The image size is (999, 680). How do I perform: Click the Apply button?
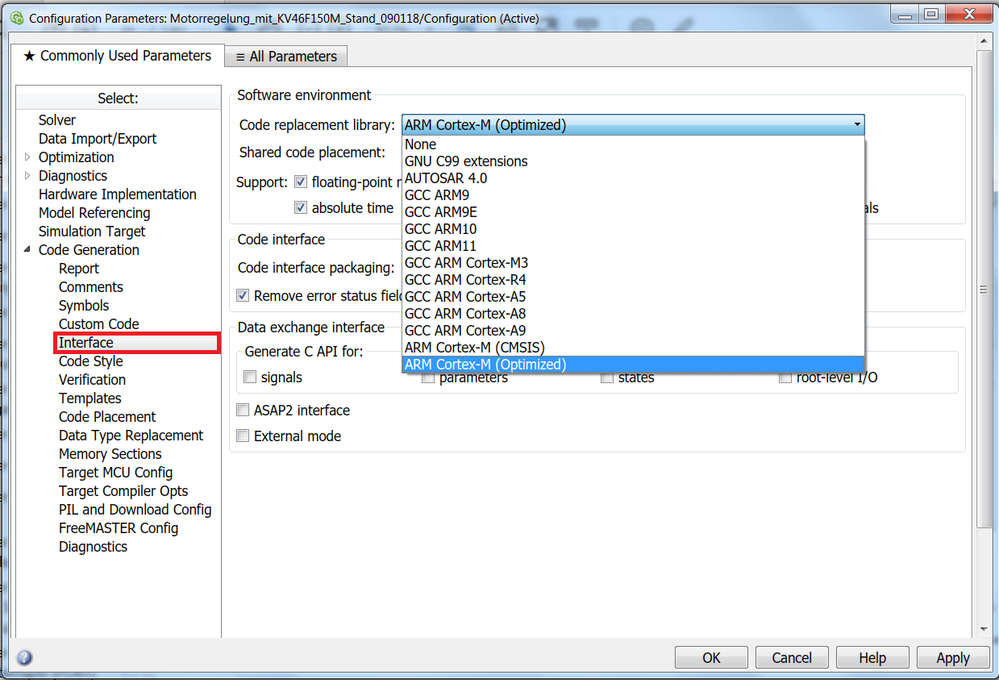coord(952,658)
